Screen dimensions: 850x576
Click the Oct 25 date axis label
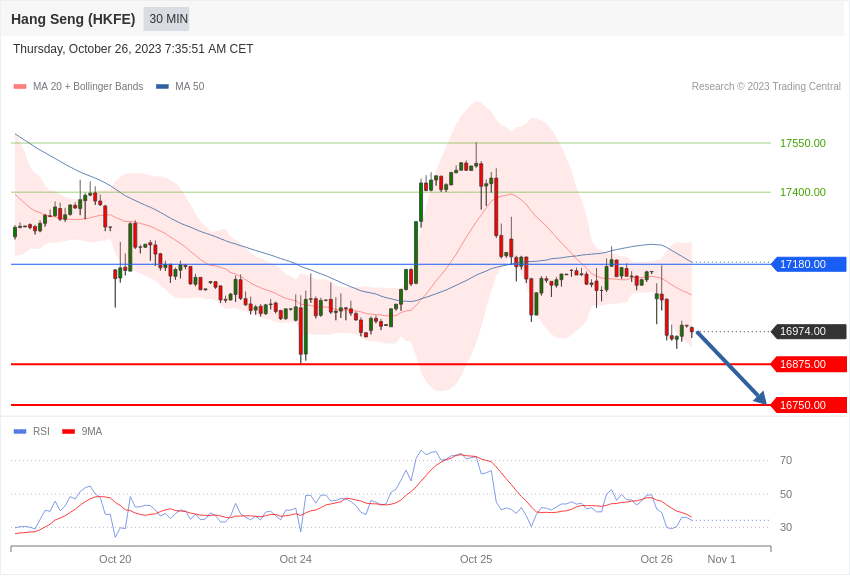[x=476, y=559]
